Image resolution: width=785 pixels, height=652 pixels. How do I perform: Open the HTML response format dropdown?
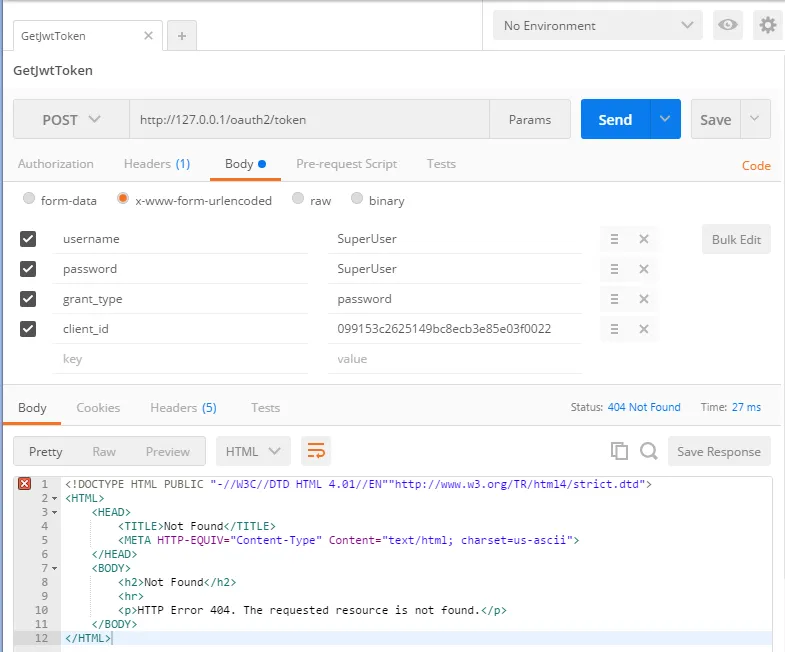(x=253, y=451)
